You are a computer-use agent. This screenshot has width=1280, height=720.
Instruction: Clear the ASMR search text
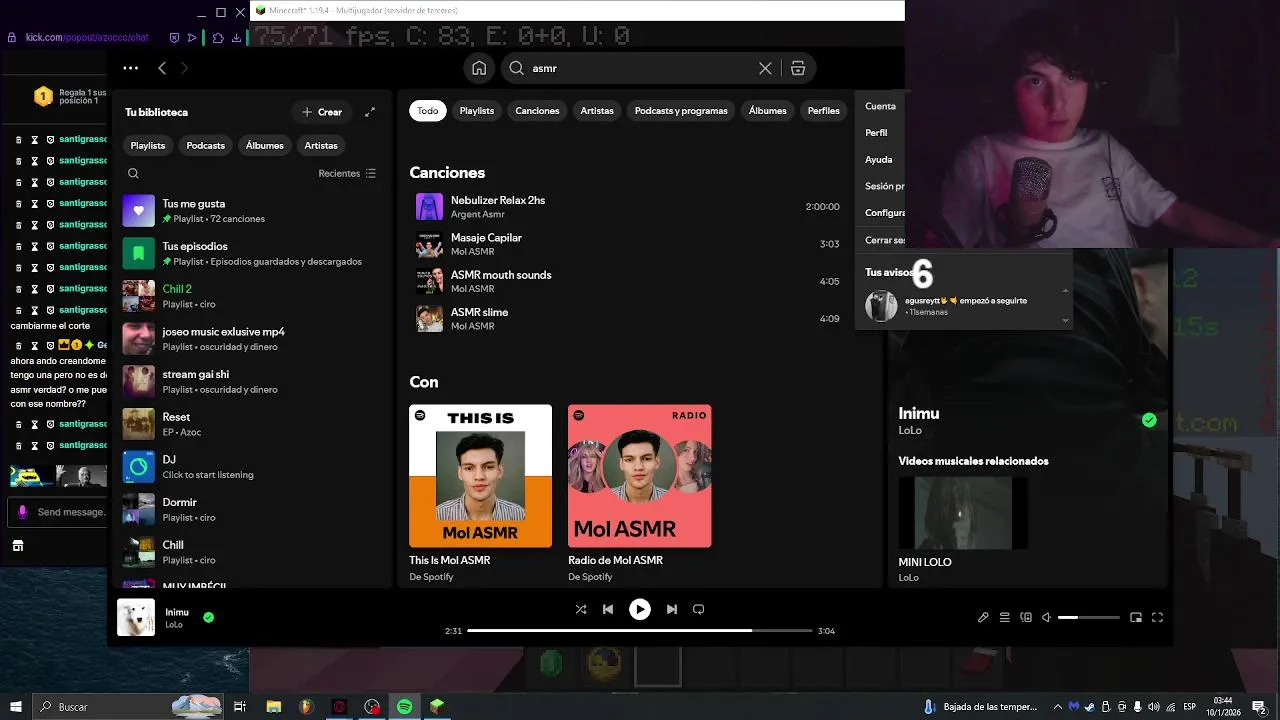tap(765, 68)
